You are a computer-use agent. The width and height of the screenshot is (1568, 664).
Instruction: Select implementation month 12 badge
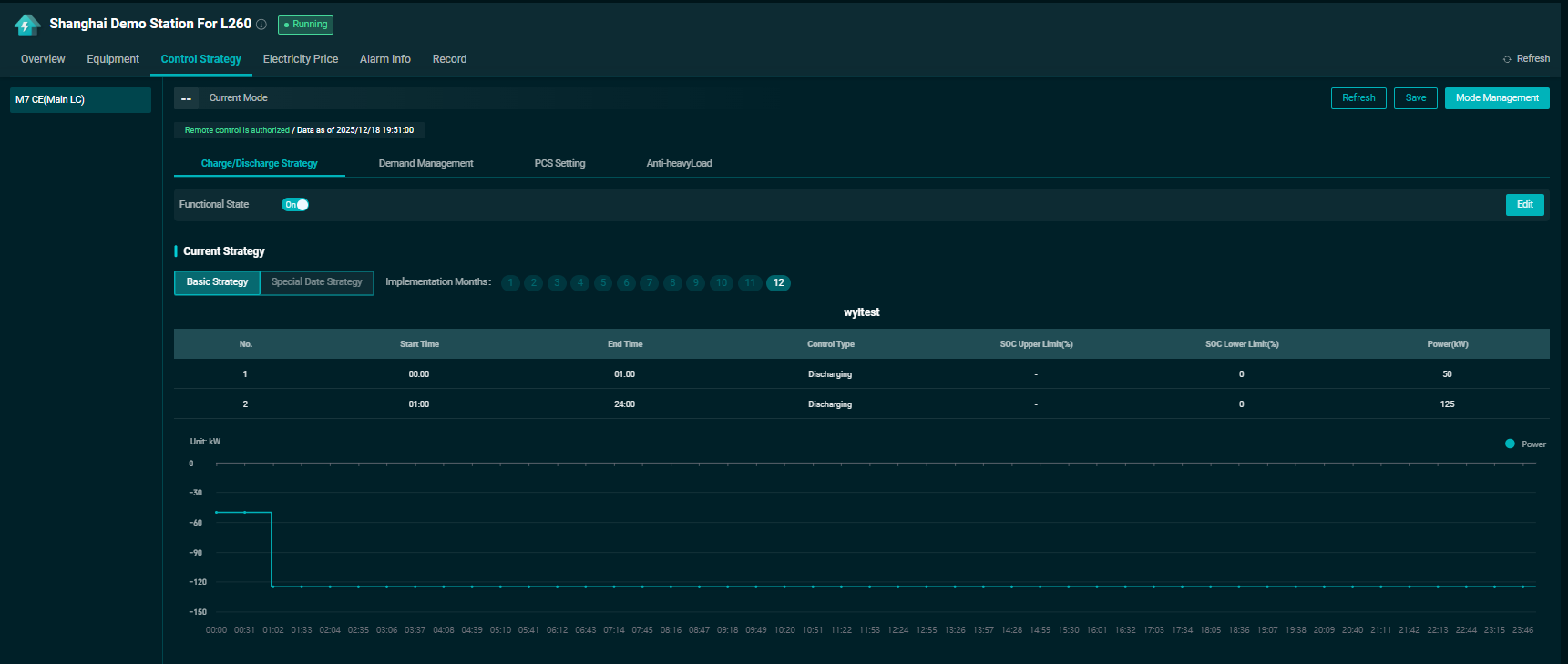click(778, 283)
